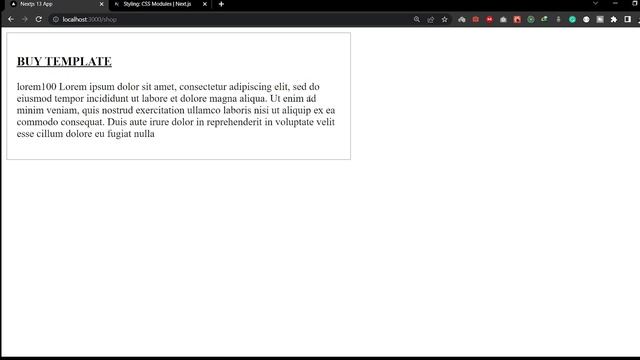Open a new browser tab
The height and width of the screenshot is (360, 640).
coord(221,4)
